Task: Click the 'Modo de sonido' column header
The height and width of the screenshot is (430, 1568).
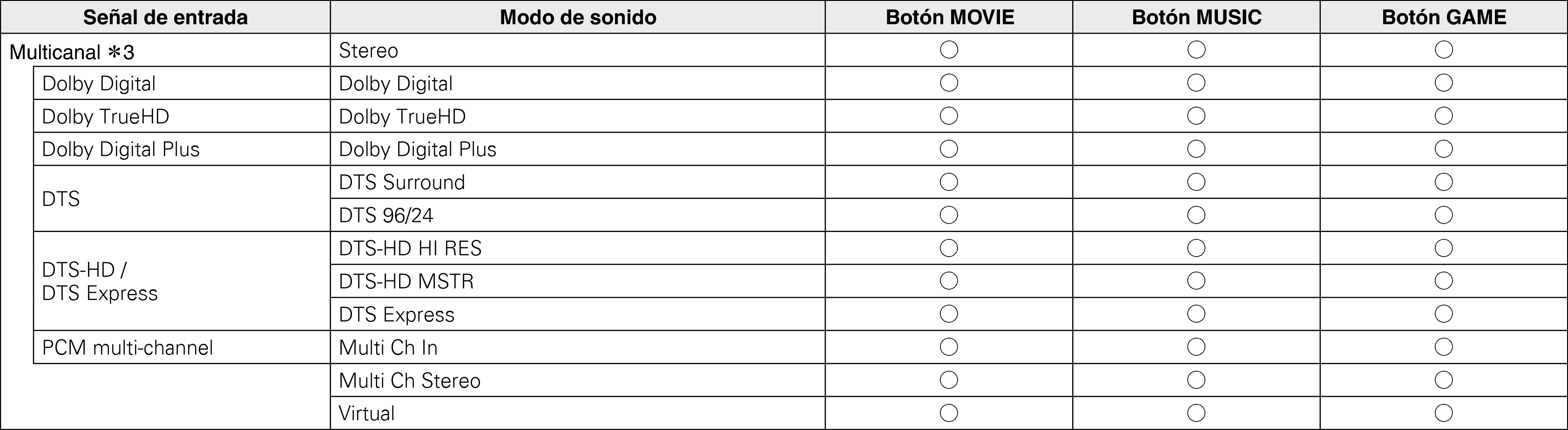Action: (578, 17)
